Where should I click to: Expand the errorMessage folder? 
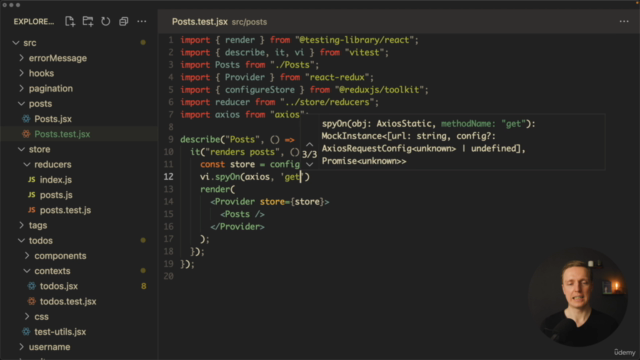[x=21, y=58]
